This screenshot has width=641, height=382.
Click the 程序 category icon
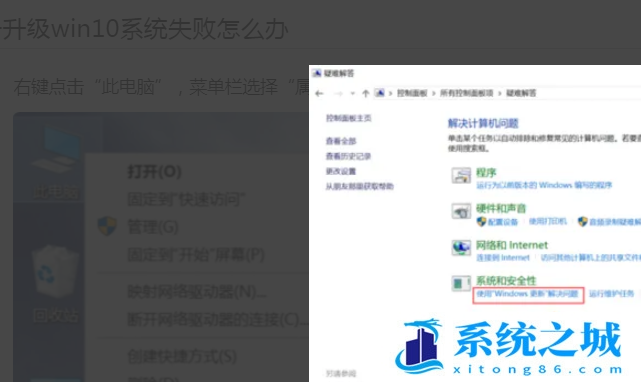tap(461, 175)
